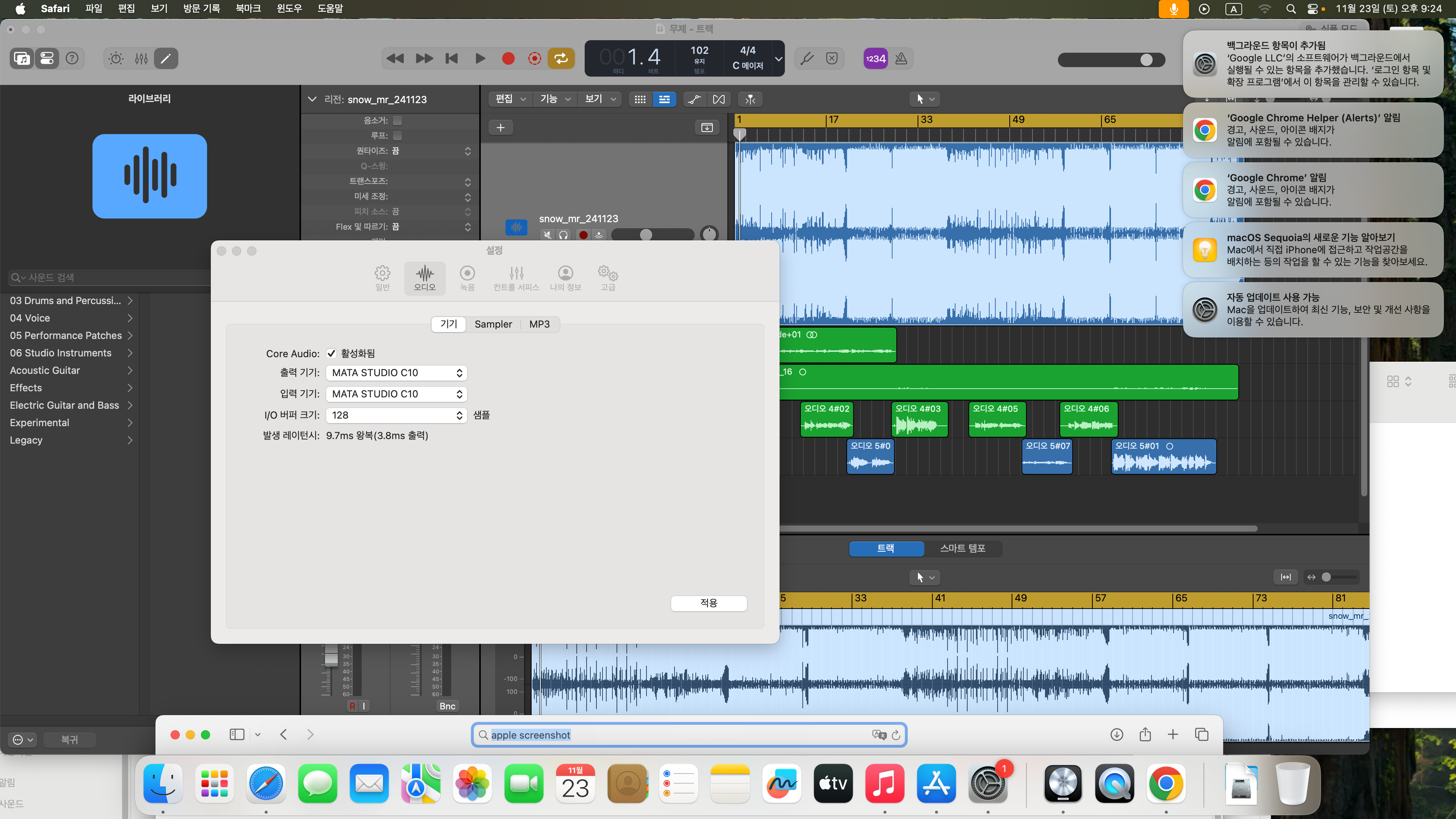Switch to the Sampler tab
The width and height of the screenshot is (1456, 819).
(493, 324)
